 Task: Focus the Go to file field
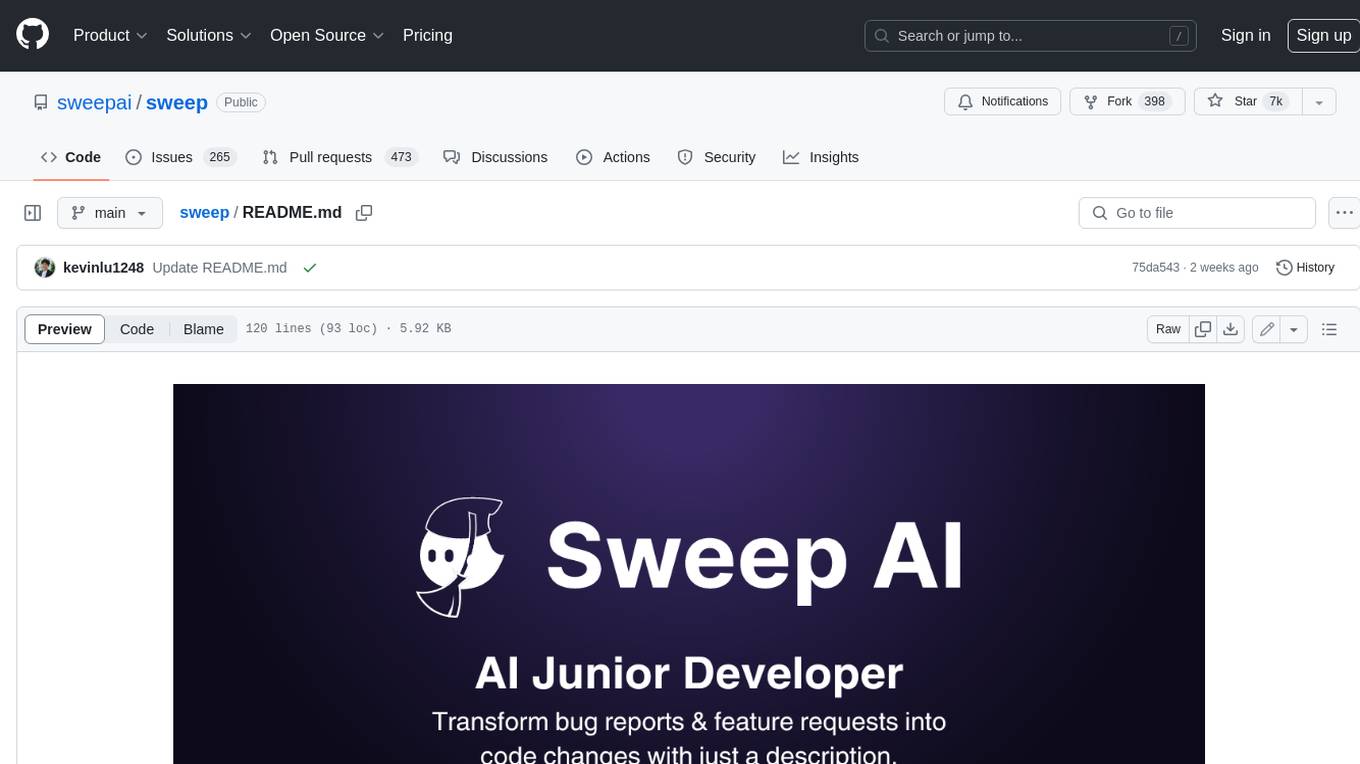coord(1197,213)
